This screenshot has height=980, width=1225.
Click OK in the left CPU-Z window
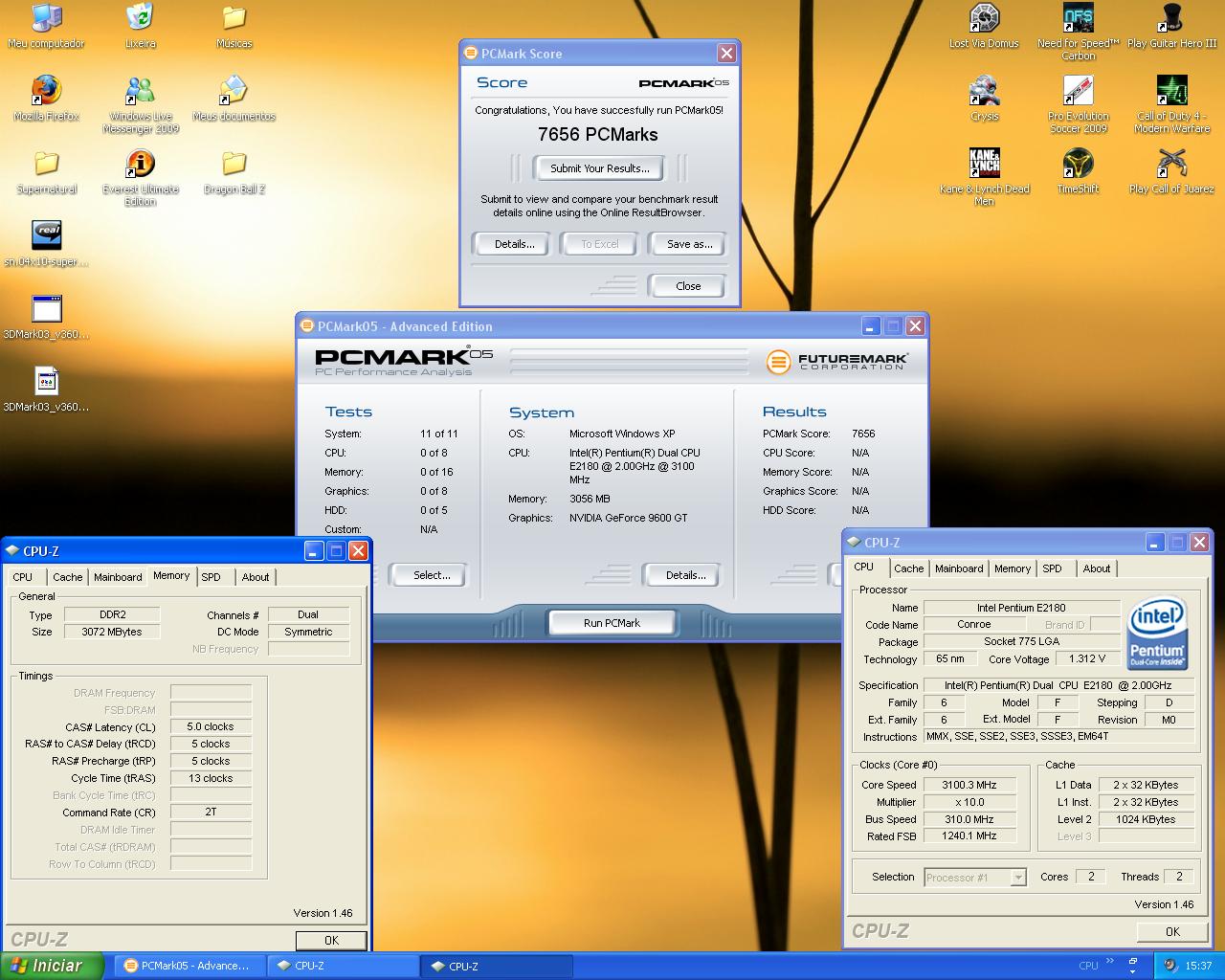pos(331,940)
